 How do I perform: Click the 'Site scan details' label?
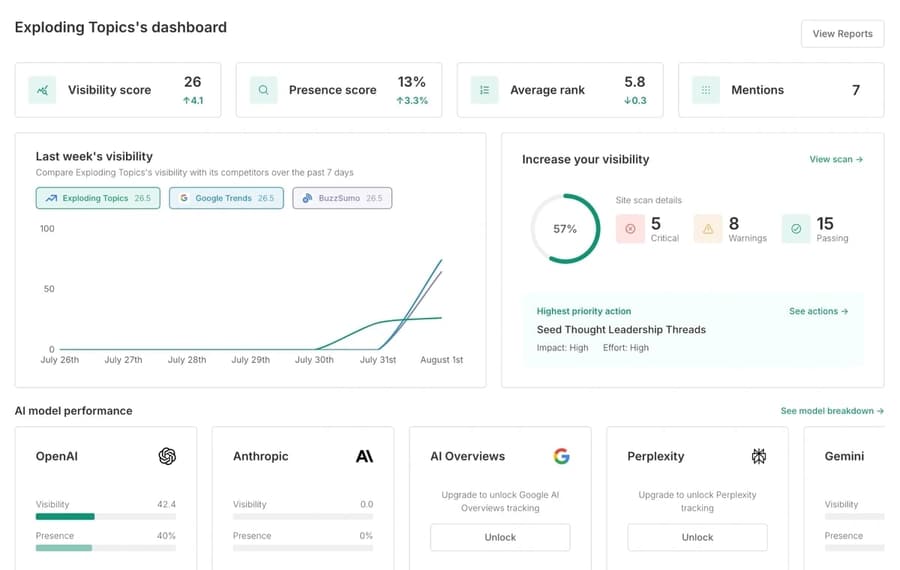(x=649, y=200)
